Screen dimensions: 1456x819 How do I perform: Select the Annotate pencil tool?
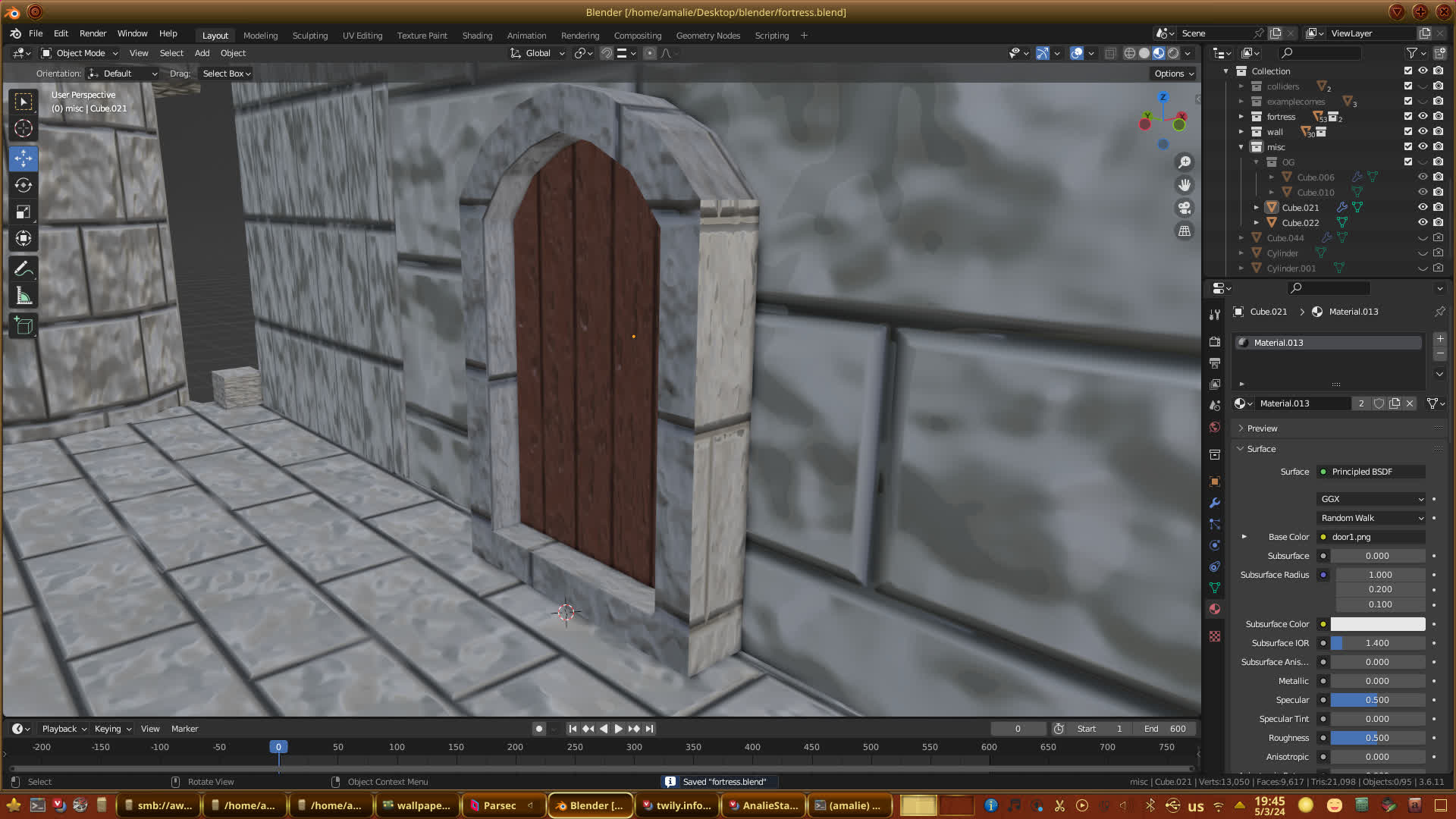(24, 269)
